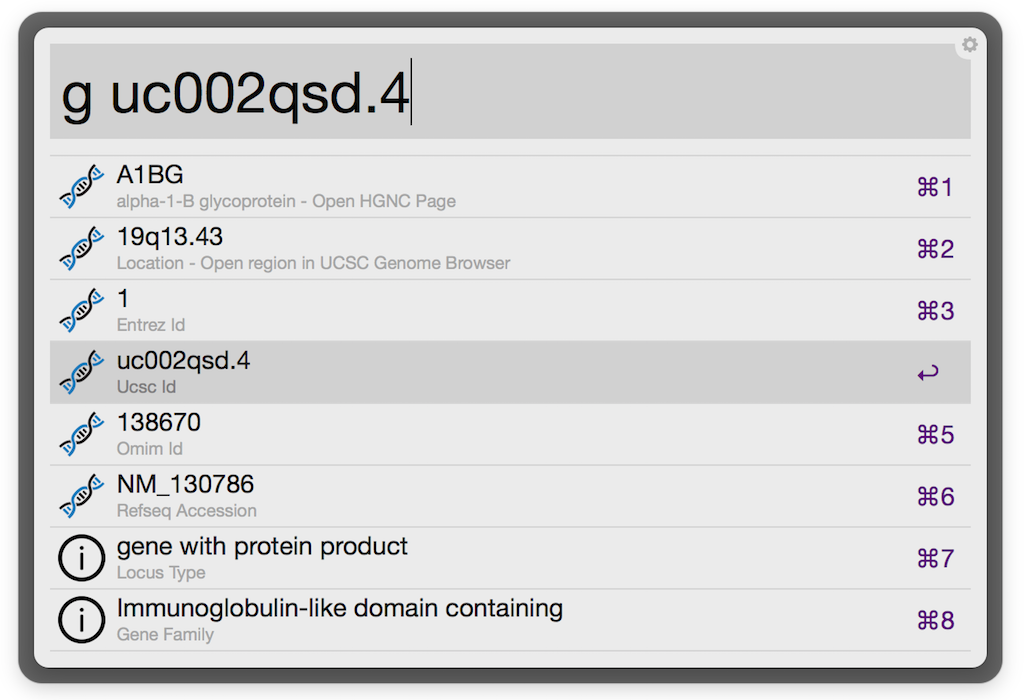
Task: Click the DNA icon beside Ucsc Id
Action: (81, 373)
